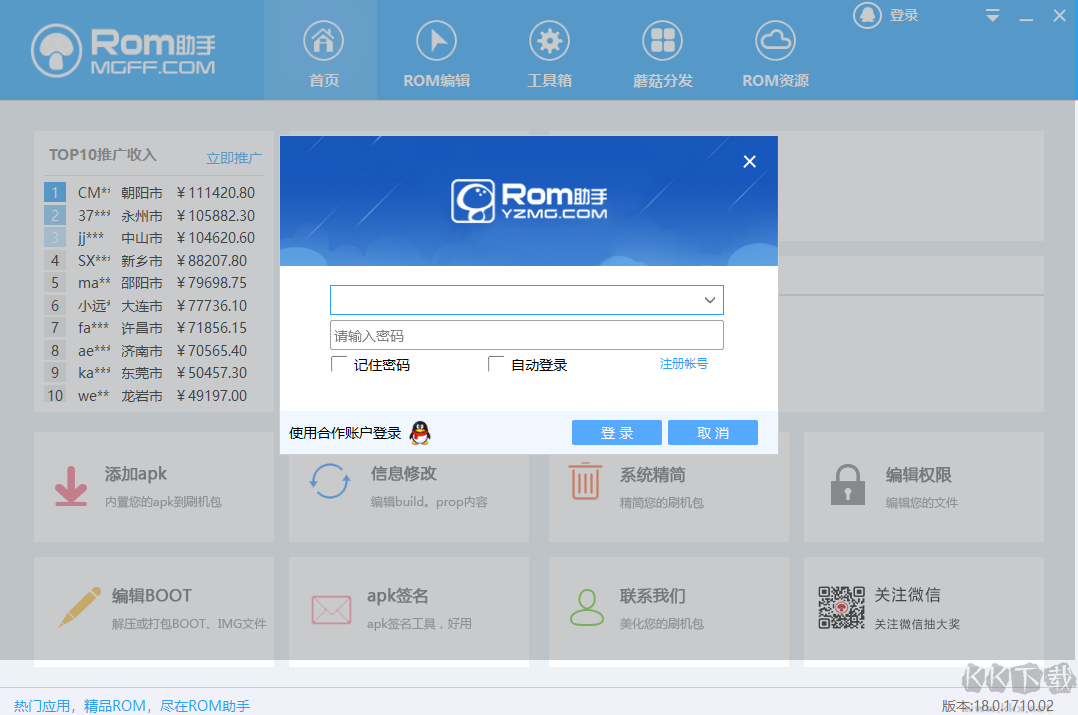The image size is (1078, 715).
Task: Click the 信息修改 refresh arrows icon
Action: click(329, 481)
